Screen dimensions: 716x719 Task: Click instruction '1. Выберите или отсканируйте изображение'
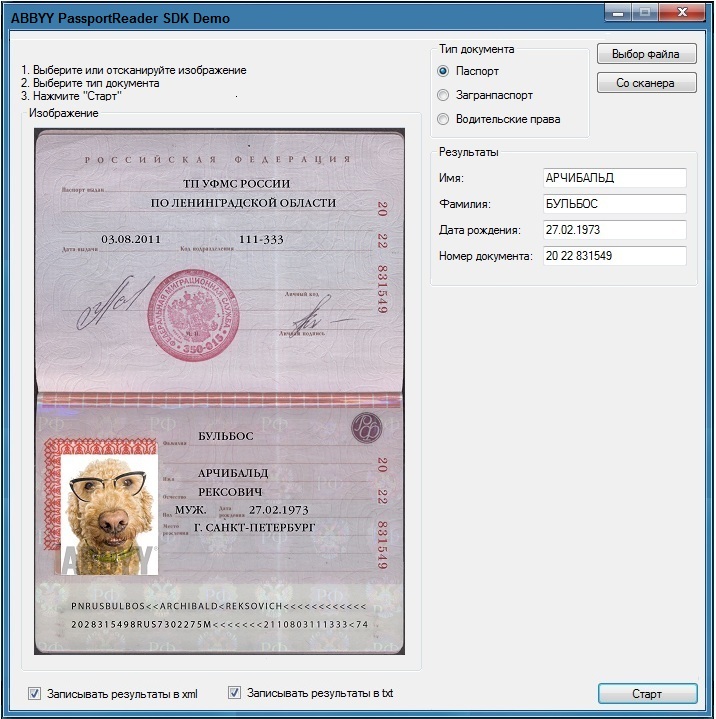click(133, 70)
